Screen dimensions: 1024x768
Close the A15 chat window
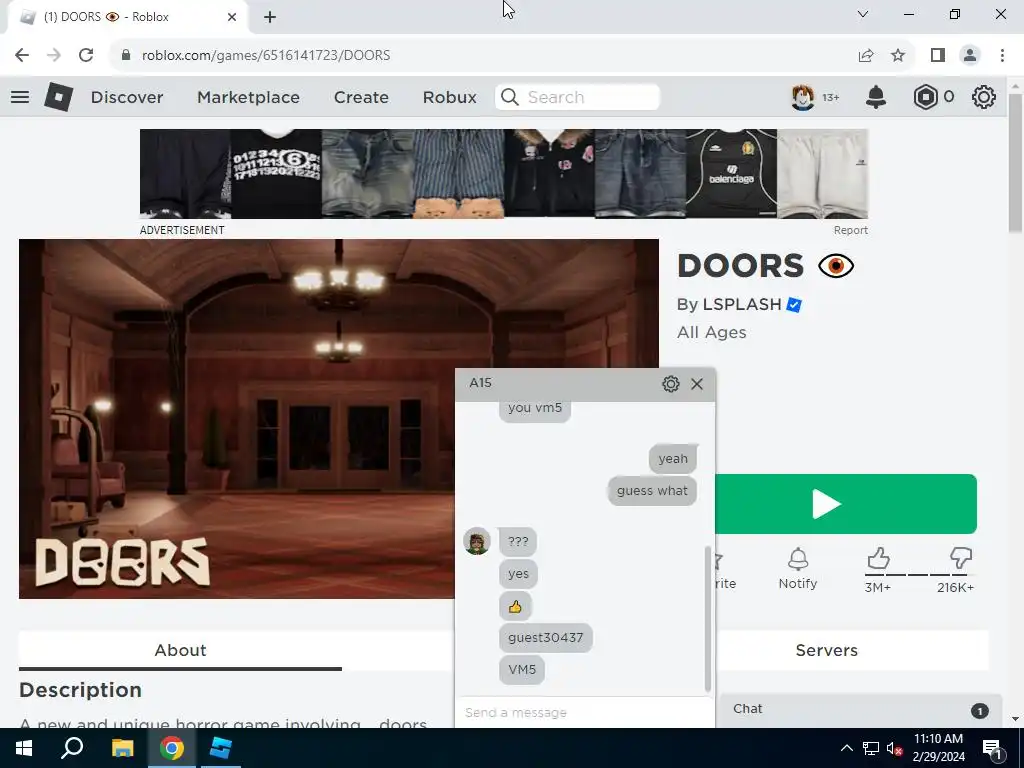(x=697, y=384)
